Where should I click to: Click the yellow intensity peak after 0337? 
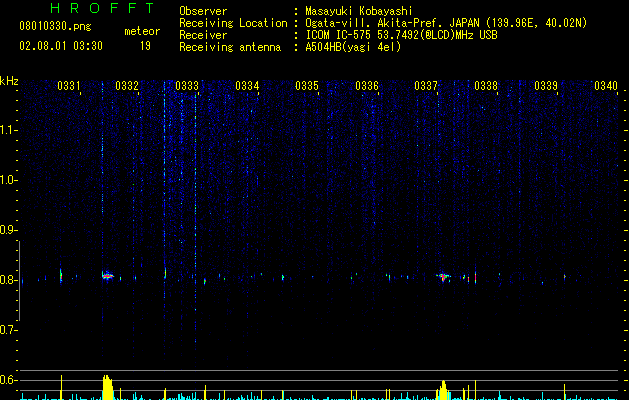tap(443, 390)
